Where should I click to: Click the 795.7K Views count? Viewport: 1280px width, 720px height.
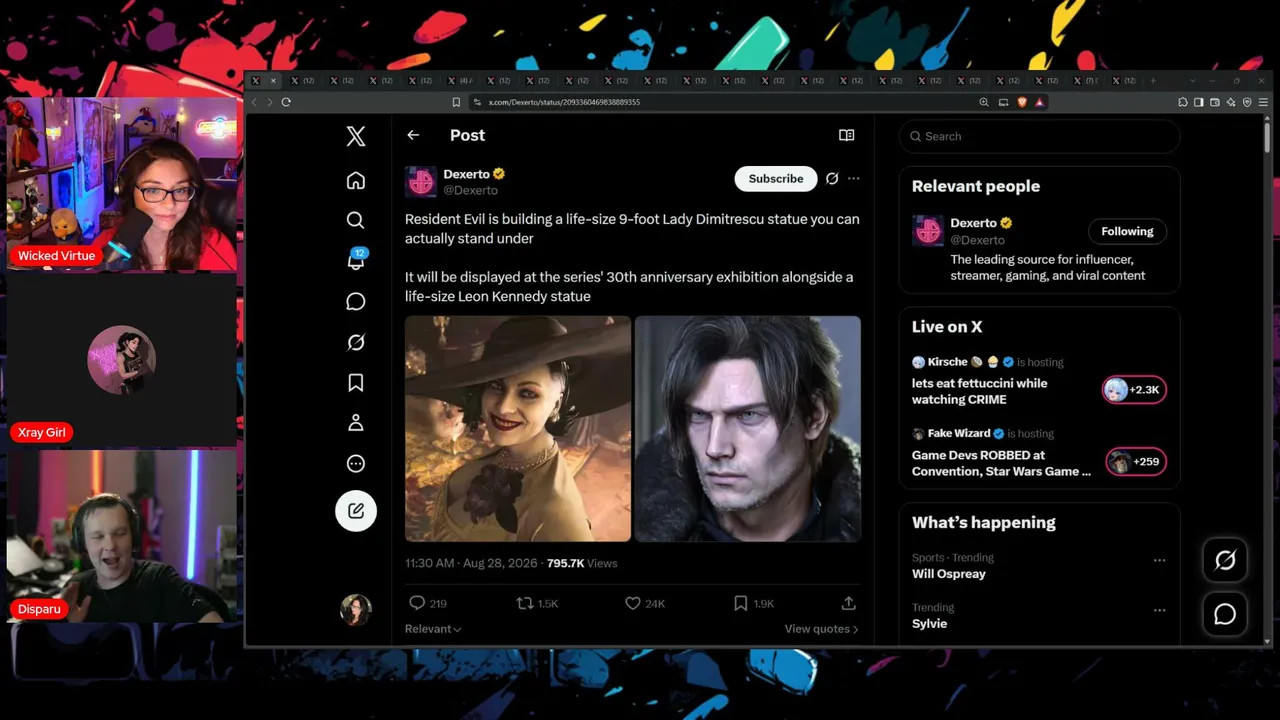click(x=582, y=563)
